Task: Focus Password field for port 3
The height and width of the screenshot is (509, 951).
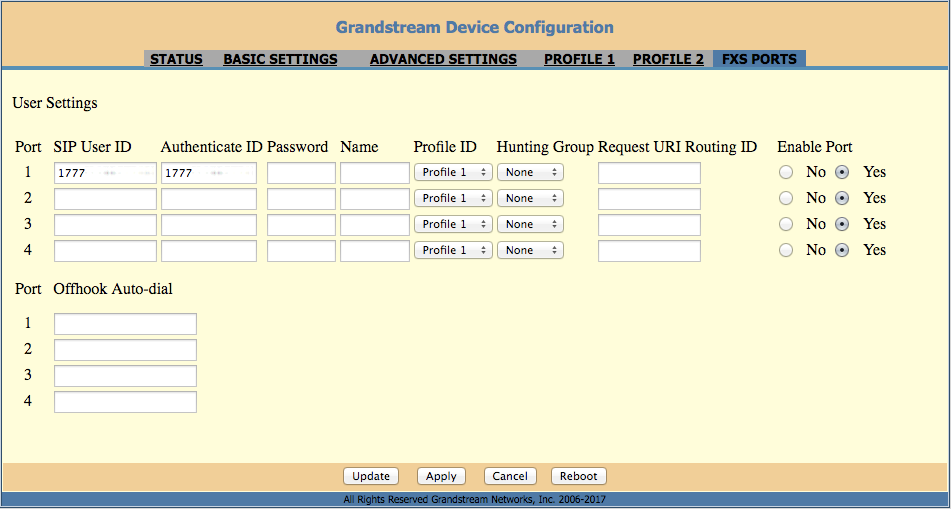Action: [x=301, y=225]
